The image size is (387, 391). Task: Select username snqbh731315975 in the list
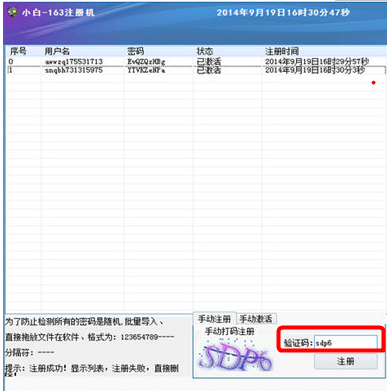point(74,70)
